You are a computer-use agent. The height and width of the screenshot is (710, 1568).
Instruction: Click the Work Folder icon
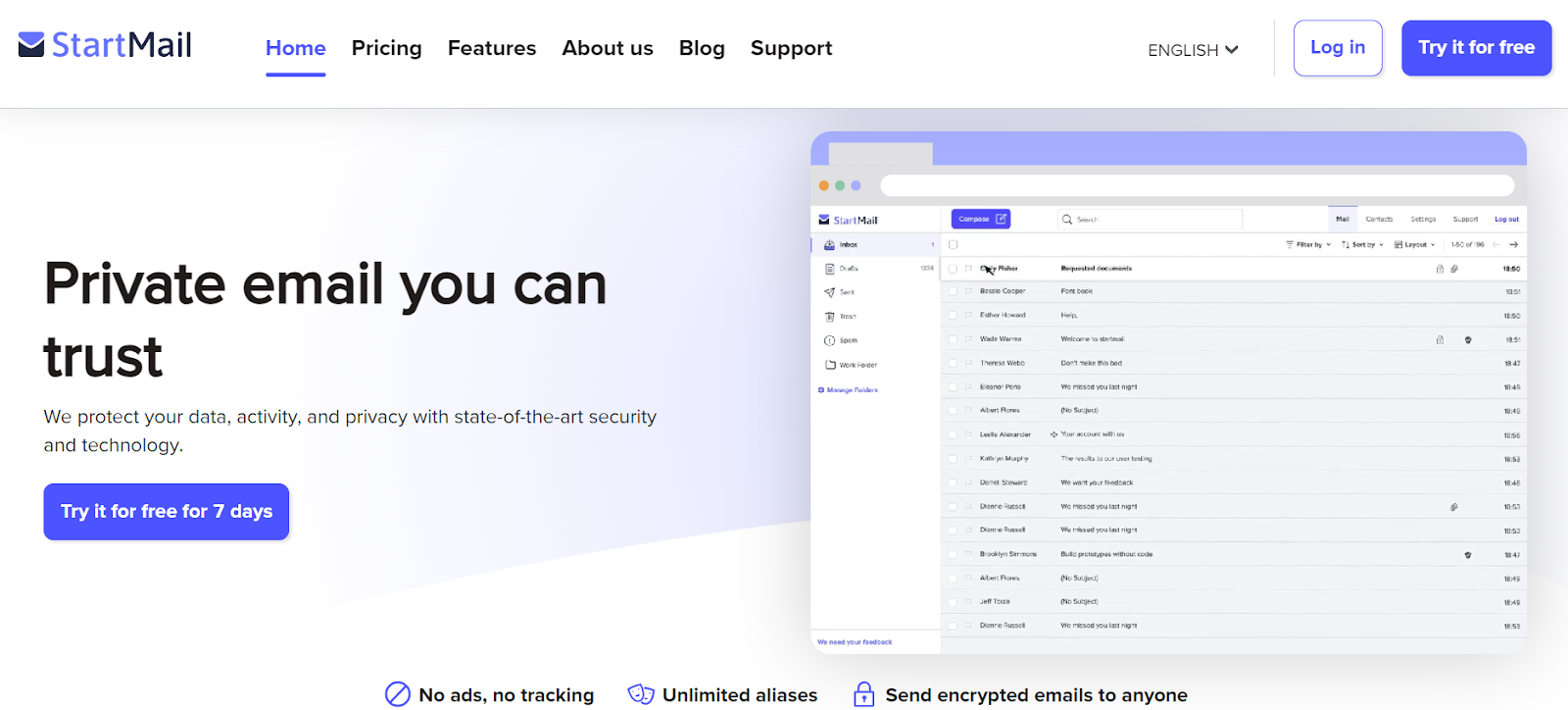830,365
